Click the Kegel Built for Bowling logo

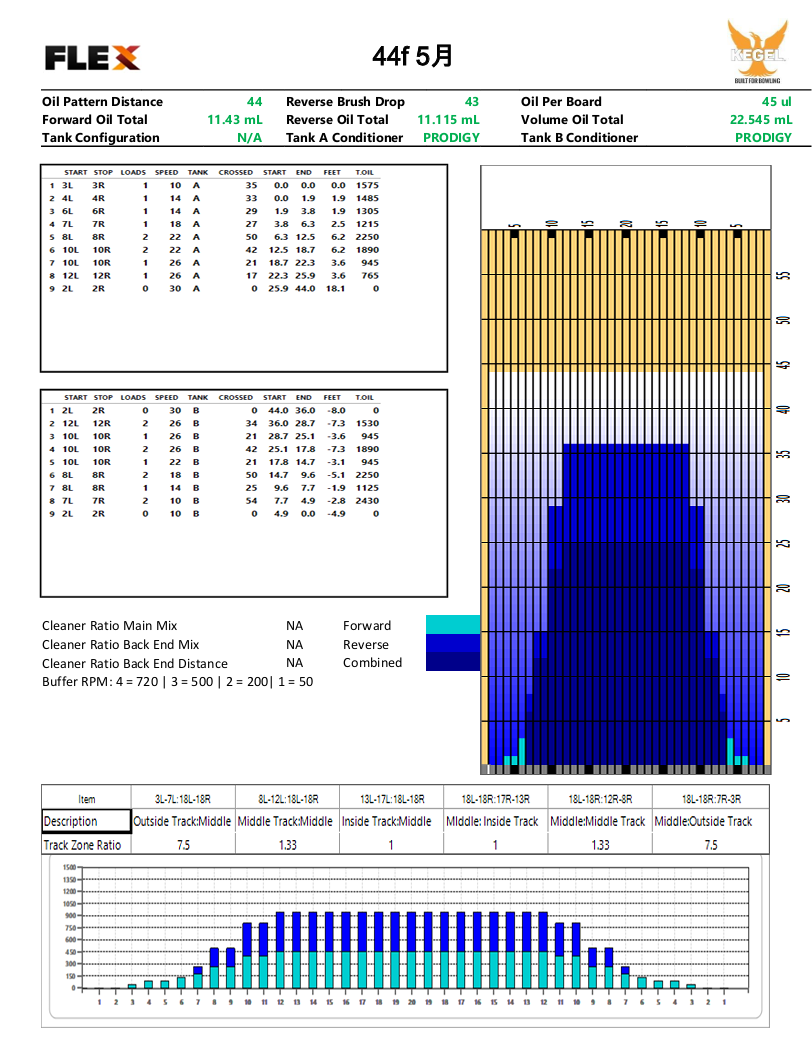coord(758,55)
